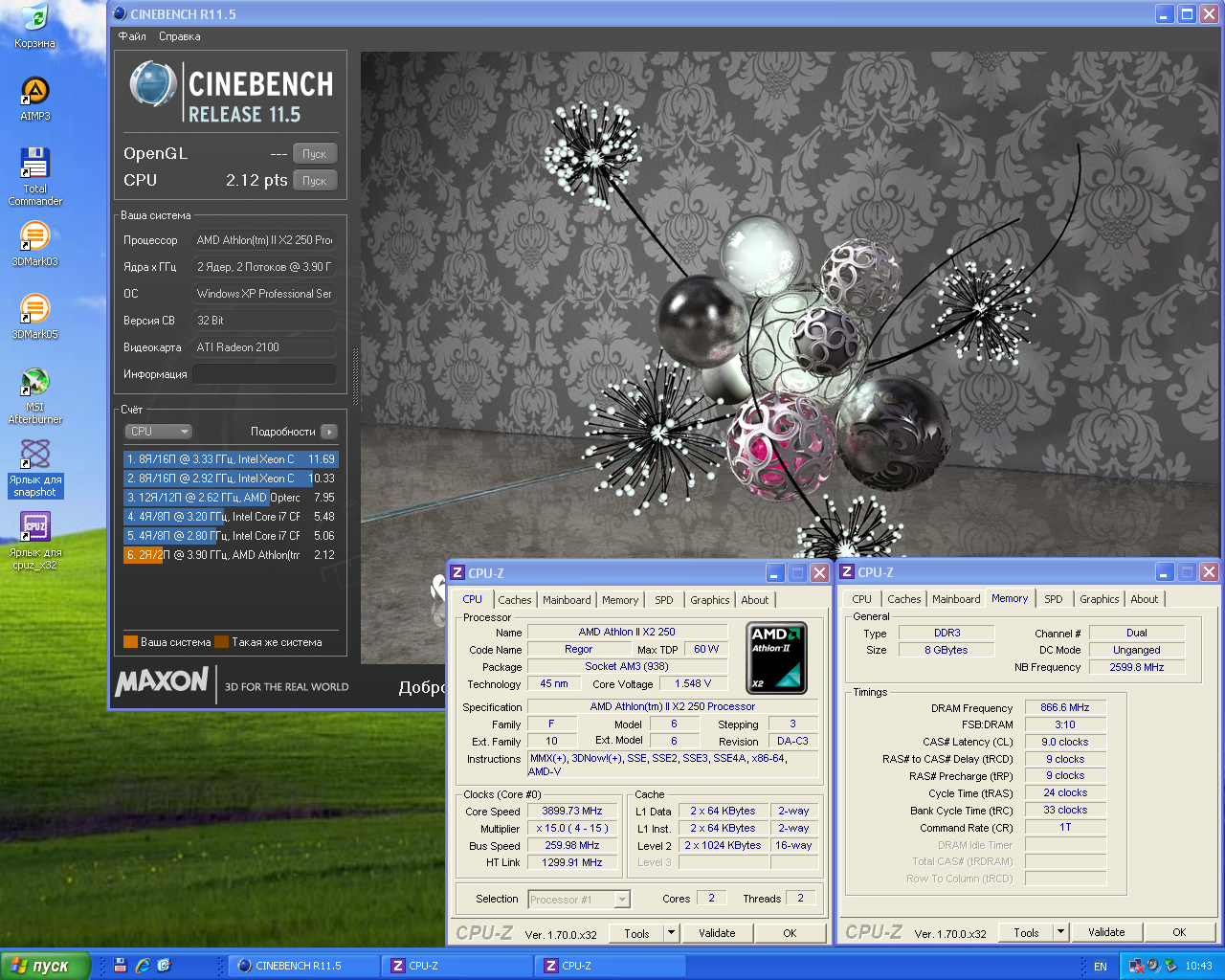This screenshot has width=1225, height=980.
Task: Open Tools dropdown arrow in left CPU-Z
Action: (671, 933)
